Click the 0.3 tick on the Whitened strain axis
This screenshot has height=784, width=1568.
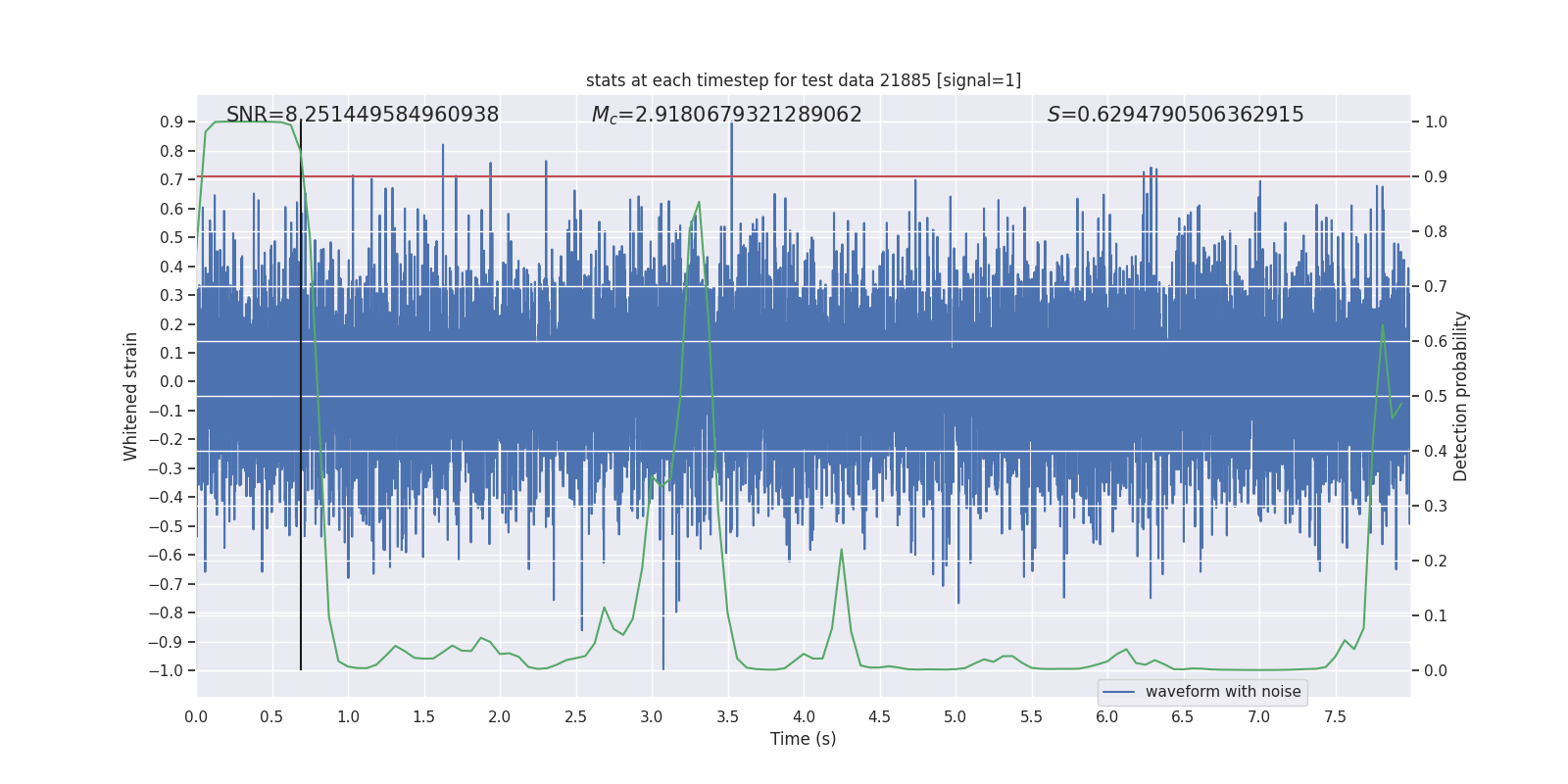click(x=171, y=296)
